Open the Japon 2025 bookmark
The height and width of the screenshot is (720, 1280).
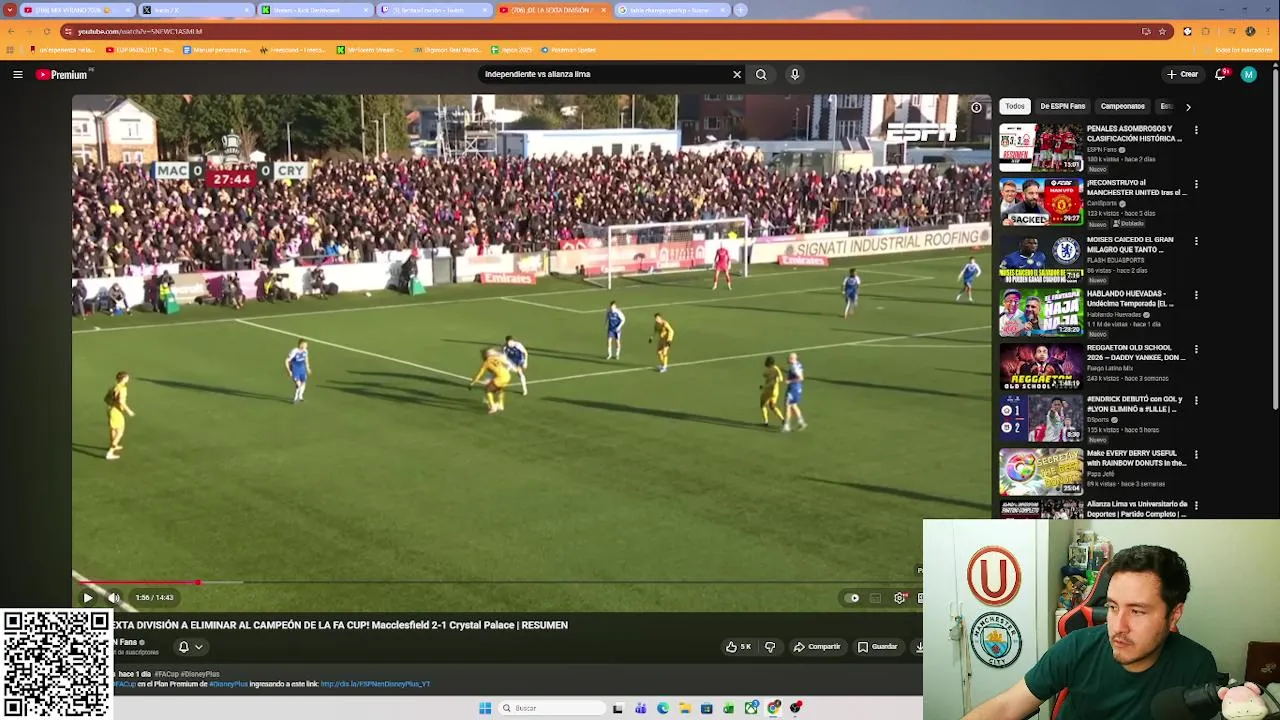[512, 50]
